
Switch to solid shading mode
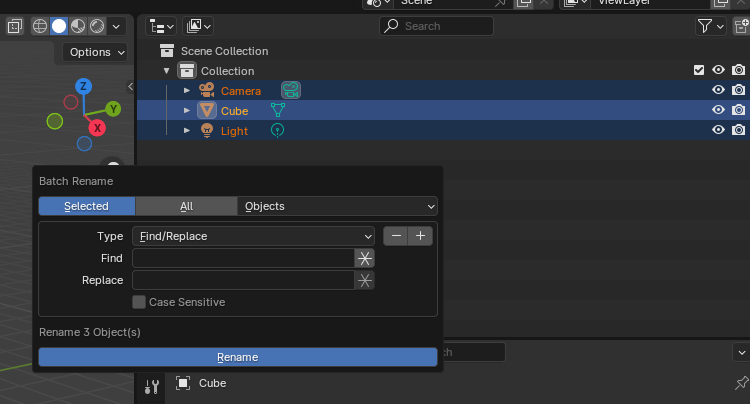[x=59, y=26]
